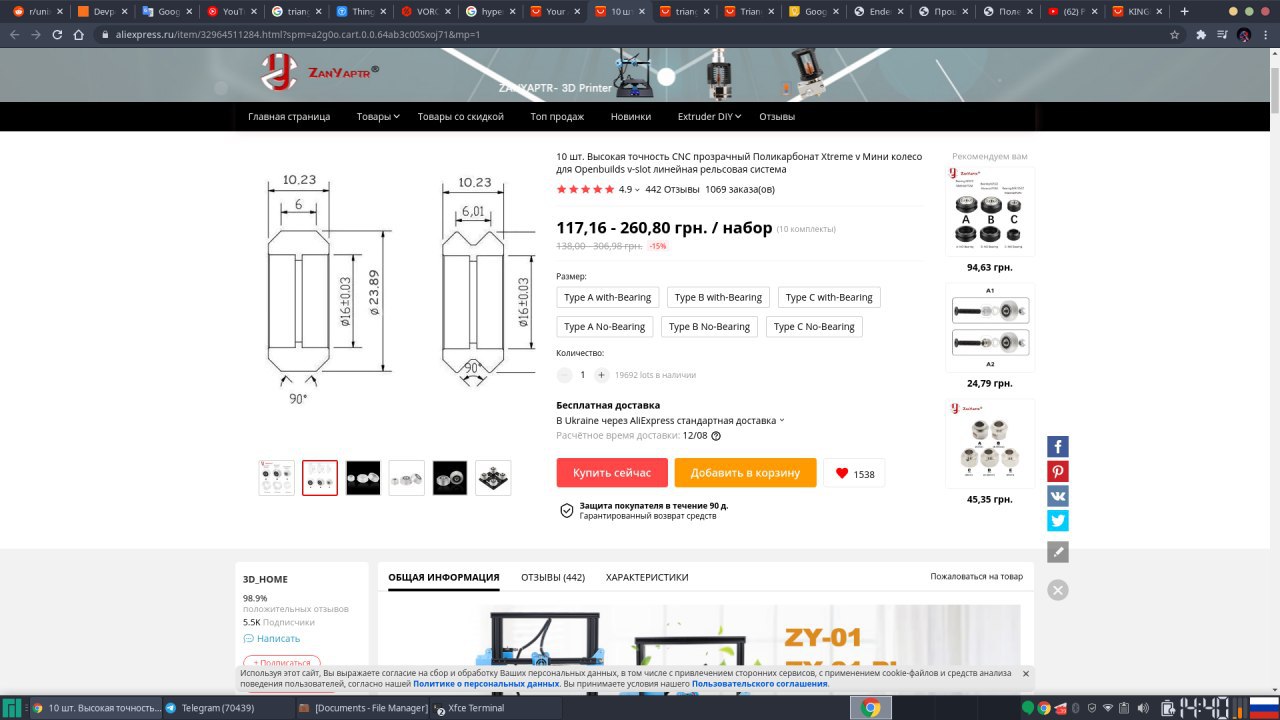The height and width of the screenshot is (720, 1280).
Task: Share the product on VK
Action: coord(1058,496)
